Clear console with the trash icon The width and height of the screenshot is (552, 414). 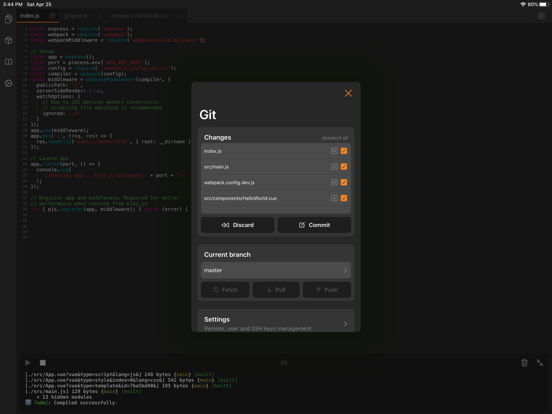(x=524, y=363)
